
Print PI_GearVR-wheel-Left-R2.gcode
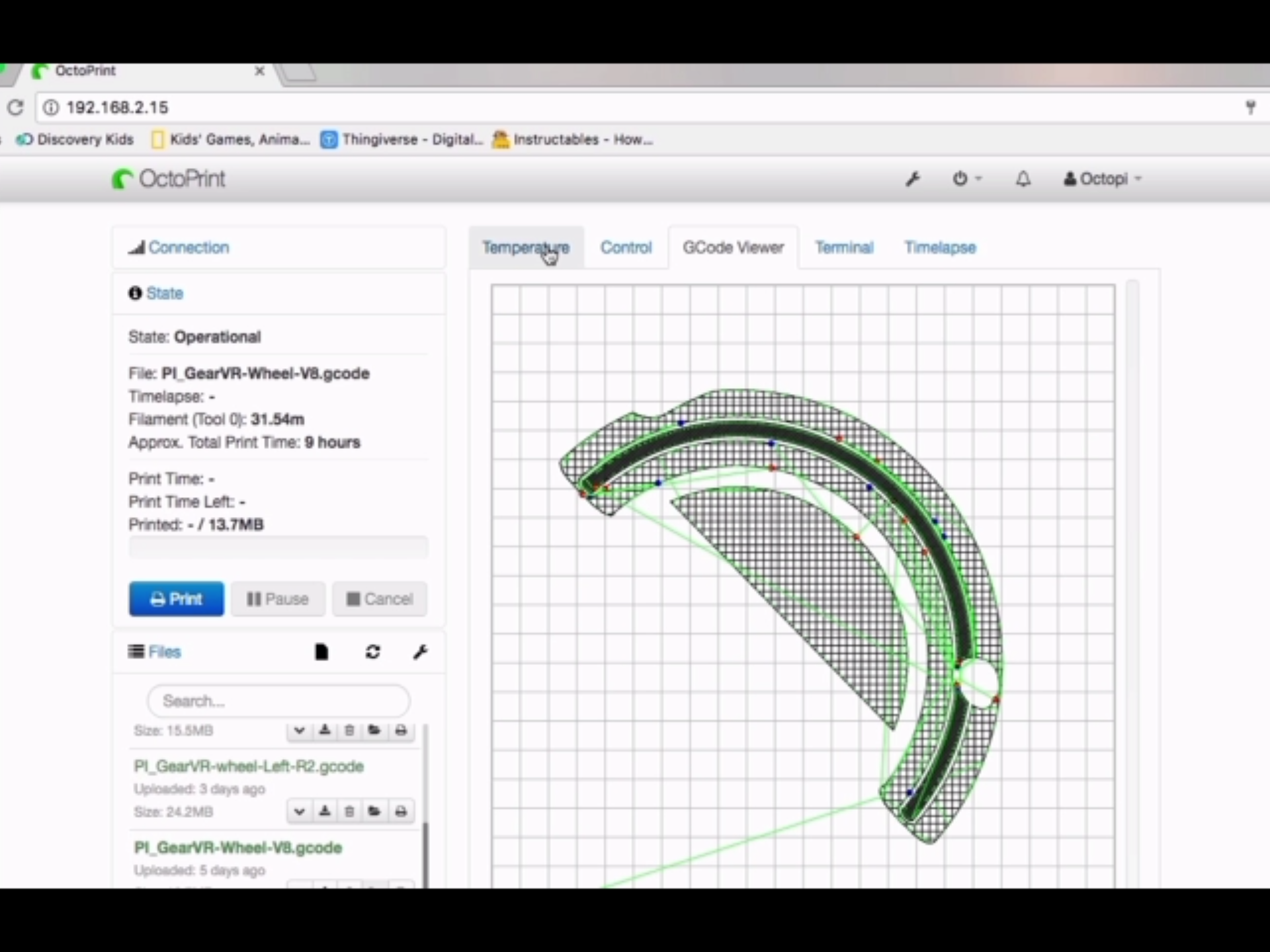click(401, 811)
